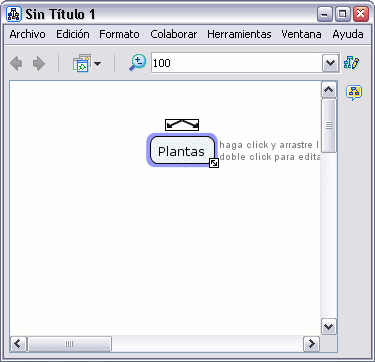375x362 pixels.
Task: Click the horizontal scrollbar thumb
Action: (x=69, y=344)
